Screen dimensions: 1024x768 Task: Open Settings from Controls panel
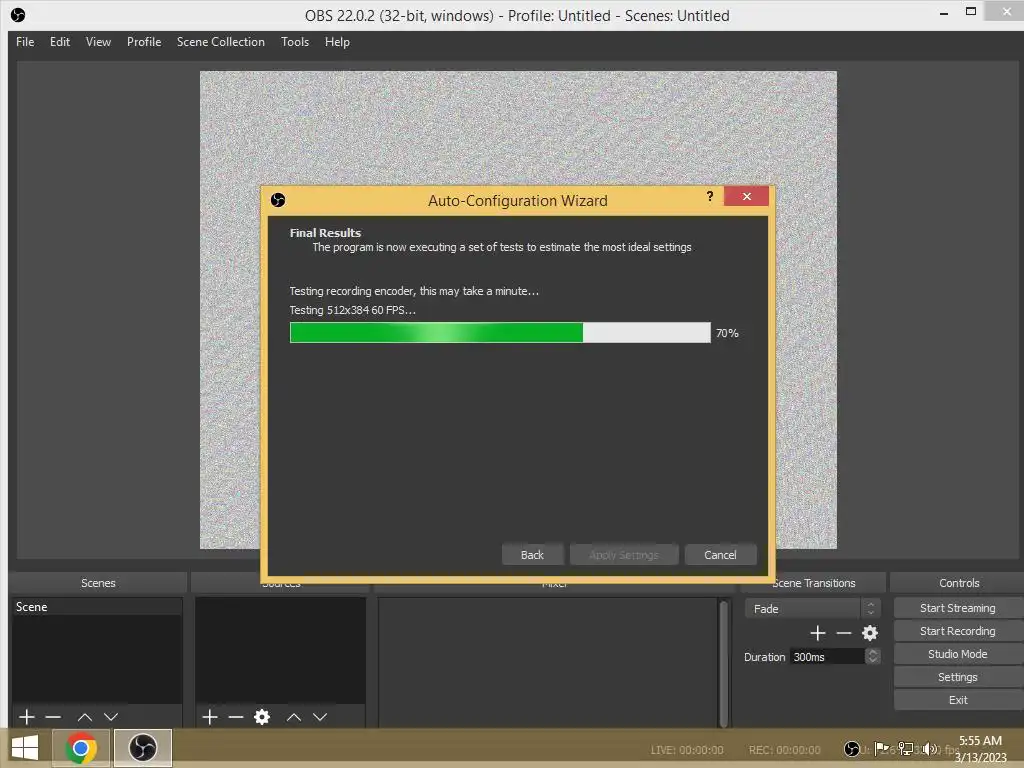tap(958, 677)
